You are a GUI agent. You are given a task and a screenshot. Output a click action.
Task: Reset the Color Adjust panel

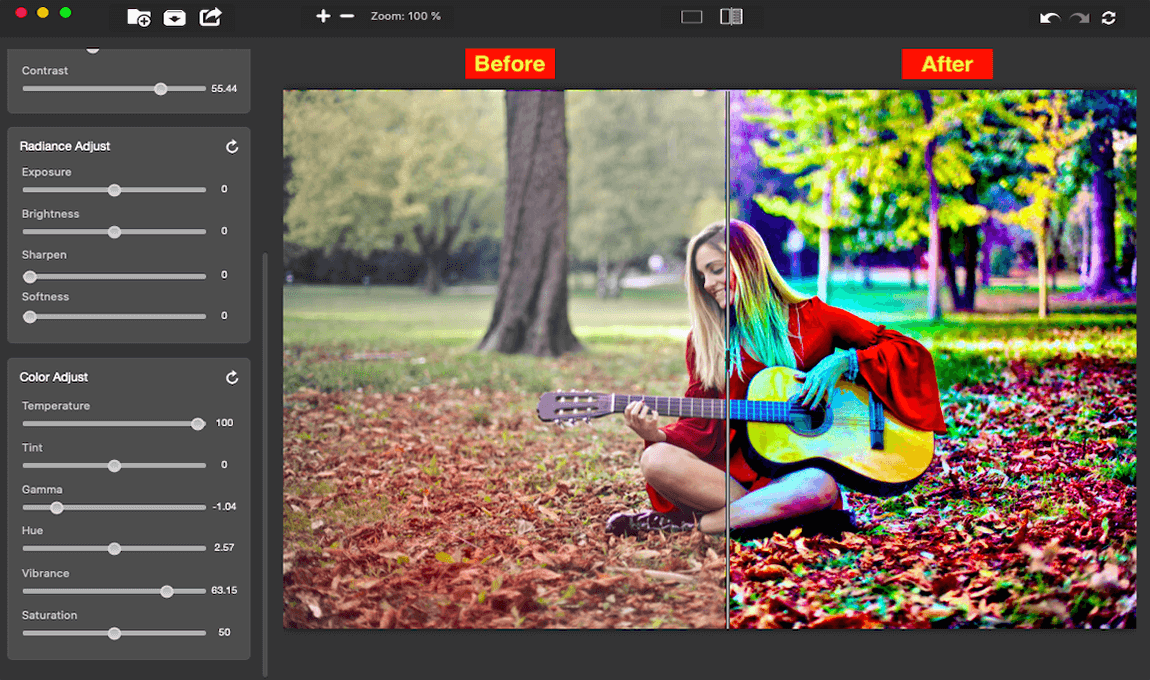coord(232,378)
